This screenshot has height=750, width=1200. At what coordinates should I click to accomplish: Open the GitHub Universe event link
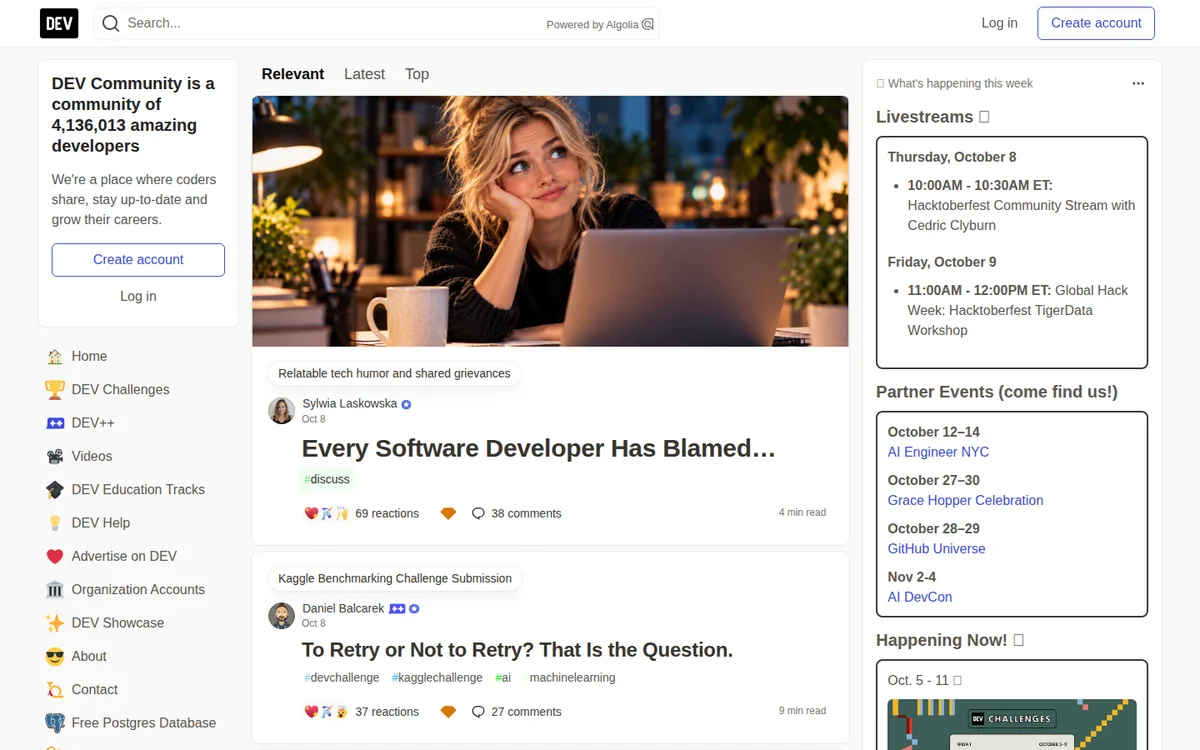pyautogui.click(x=936, y=548)
